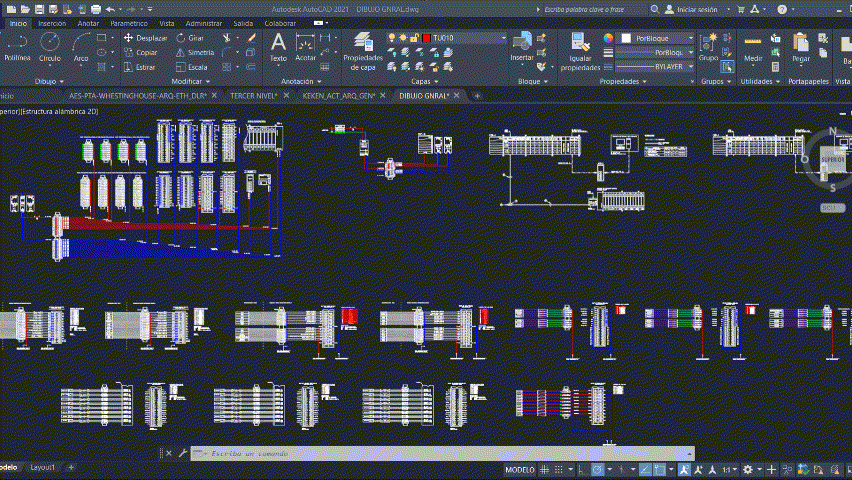
Task: Select the Medir measure tool
Action: click(x=753, y=46)
